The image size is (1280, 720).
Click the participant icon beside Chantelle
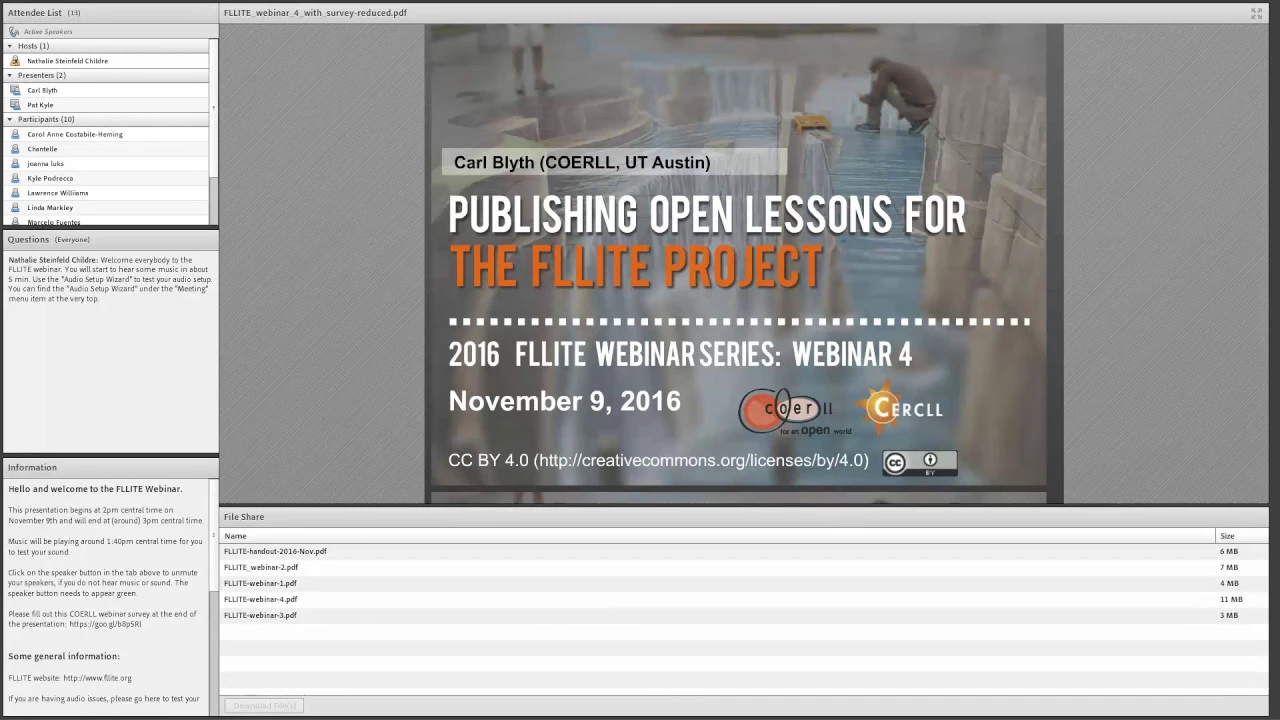[15, 149]
